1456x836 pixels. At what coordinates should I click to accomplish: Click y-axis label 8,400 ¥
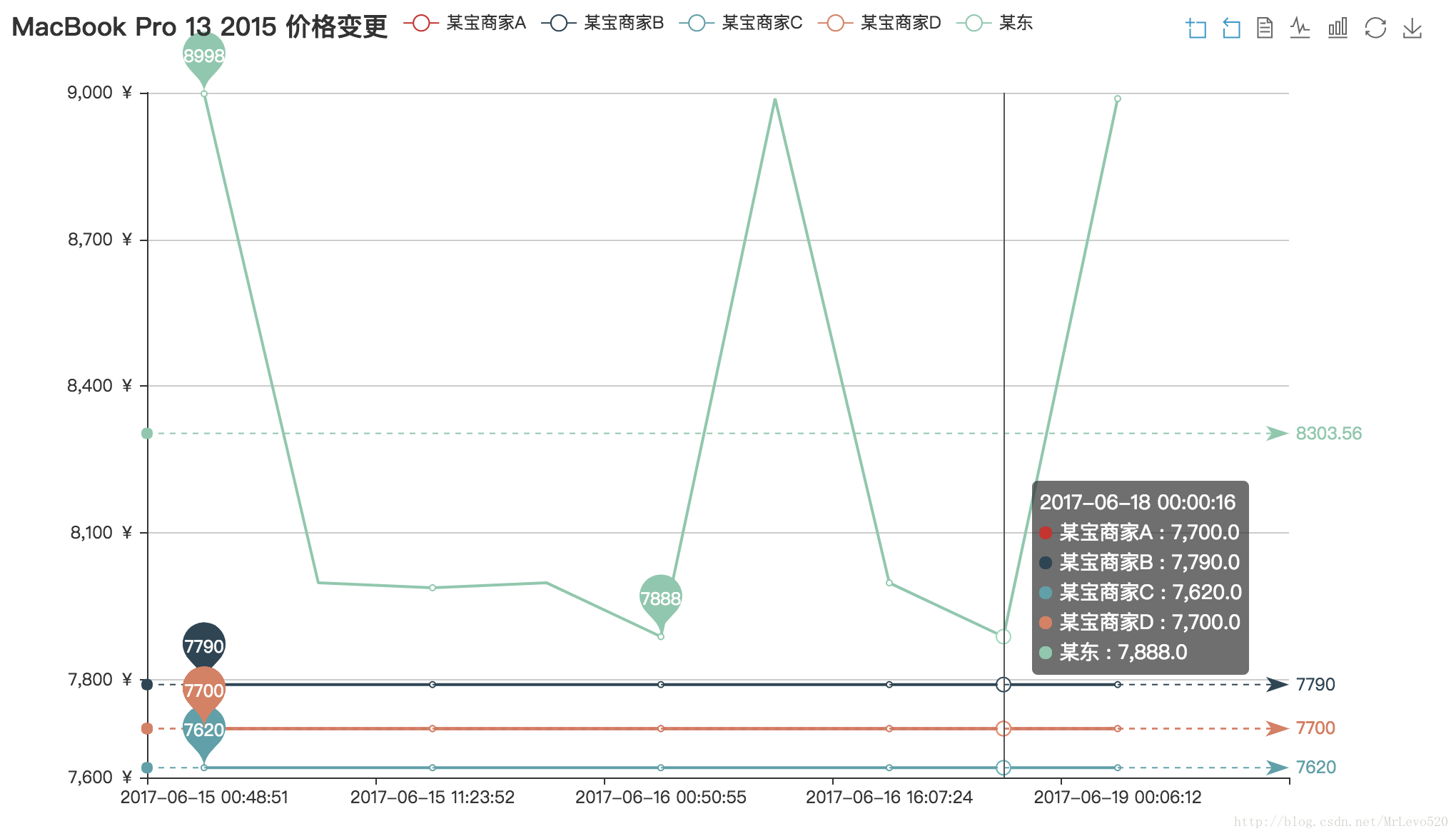click(100, 386)
